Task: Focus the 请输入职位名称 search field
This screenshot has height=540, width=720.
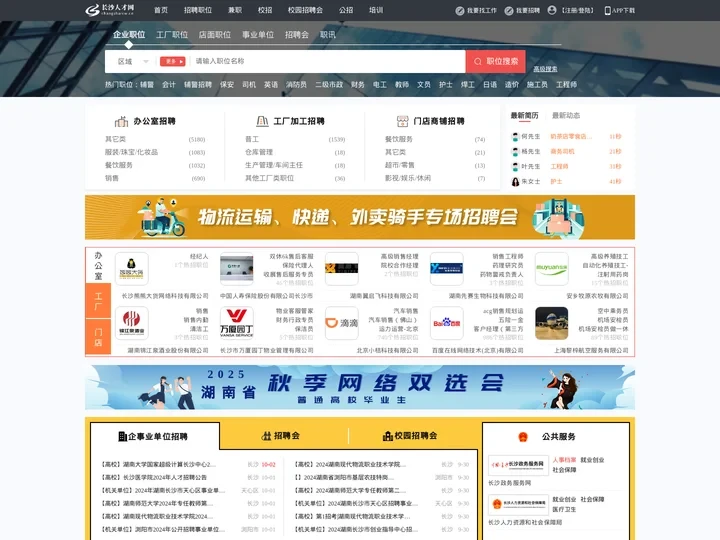Action: click(328, 62)
